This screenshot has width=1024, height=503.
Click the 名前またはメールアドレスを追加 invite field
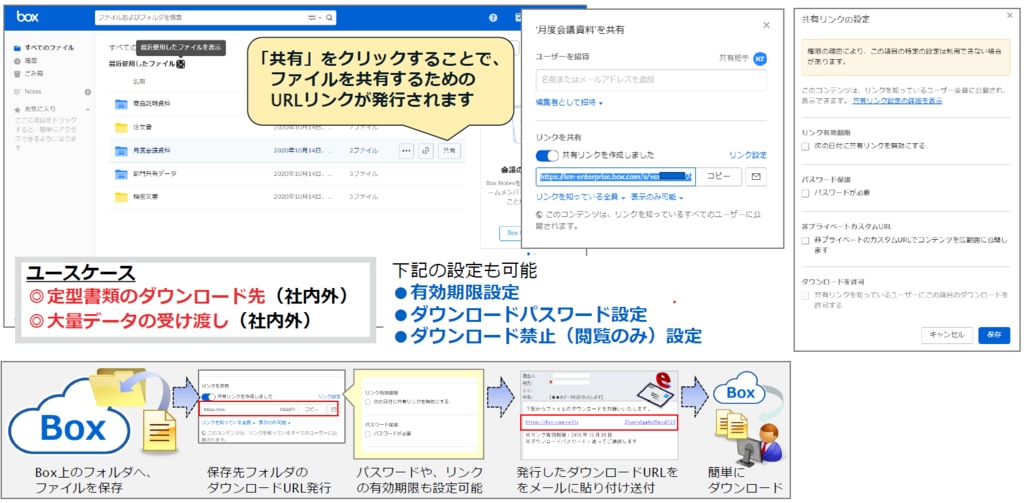point(651,80)
